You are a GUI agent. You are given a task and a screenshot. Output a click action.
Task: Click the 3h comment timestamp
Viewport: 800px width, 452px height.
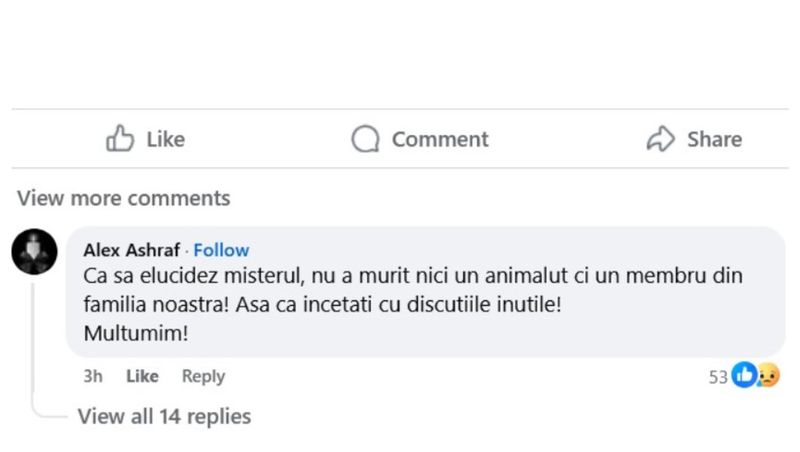92,376
